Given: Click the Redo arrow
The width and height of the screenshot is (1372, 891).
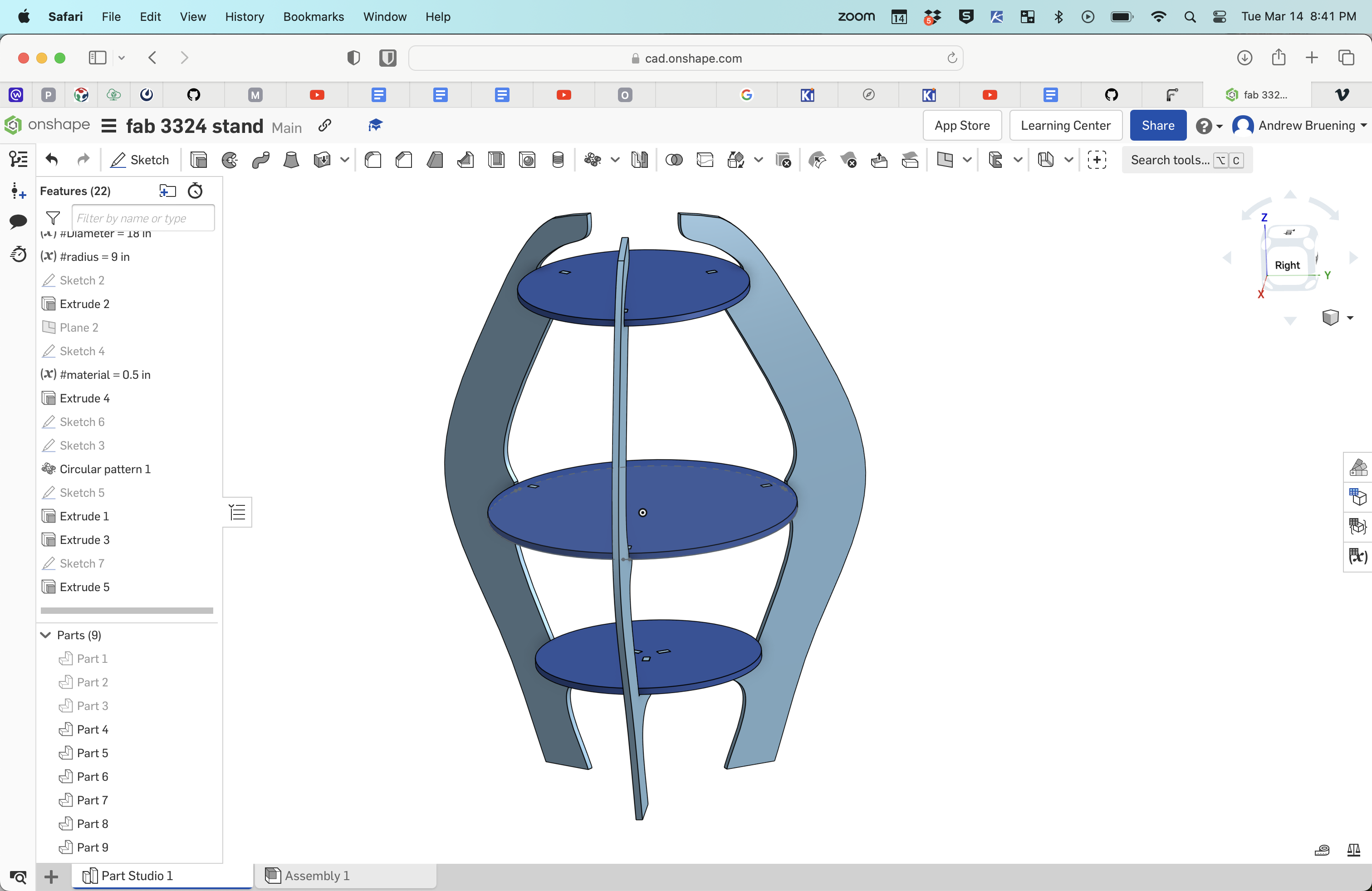Looking at the screenshot, I should [x=83, y=160].
